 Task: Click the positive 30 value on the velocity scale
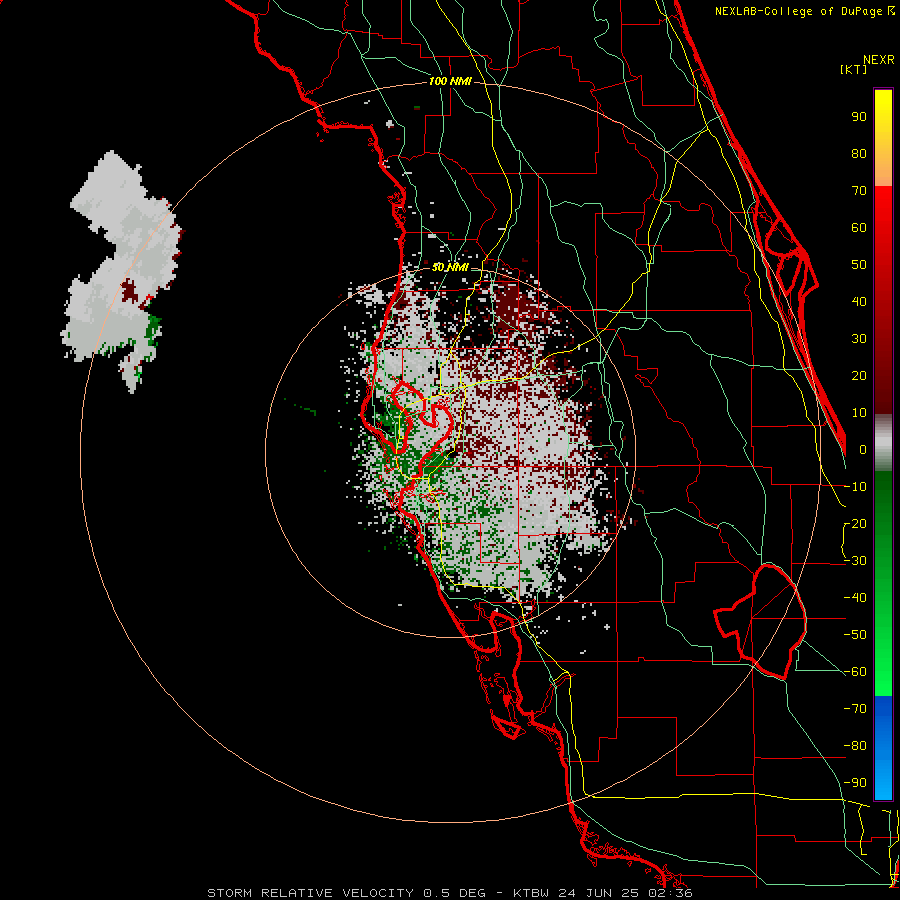[x=859, y=339]
